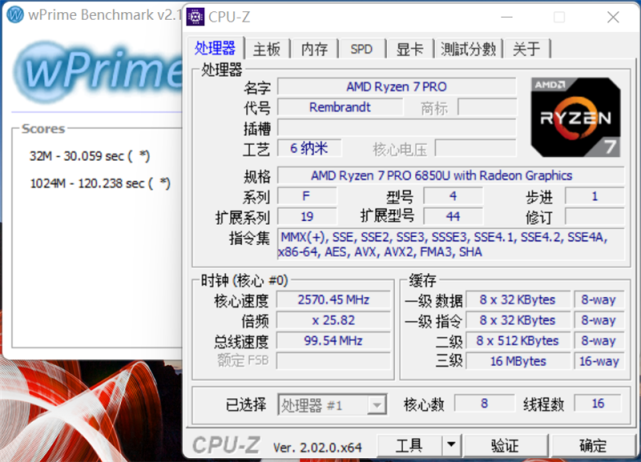Click the 验证 button

coord(505,445)
